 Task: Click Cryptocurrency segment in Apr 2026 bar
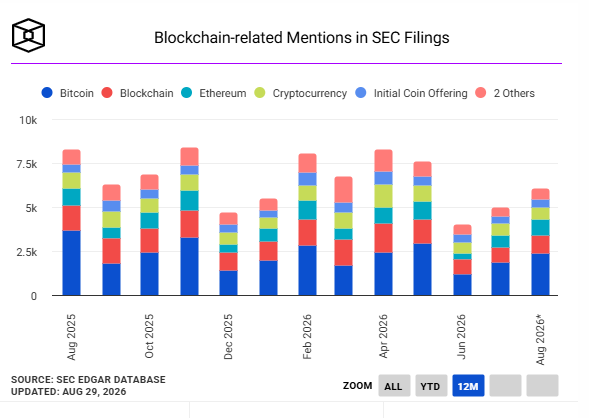384,196
